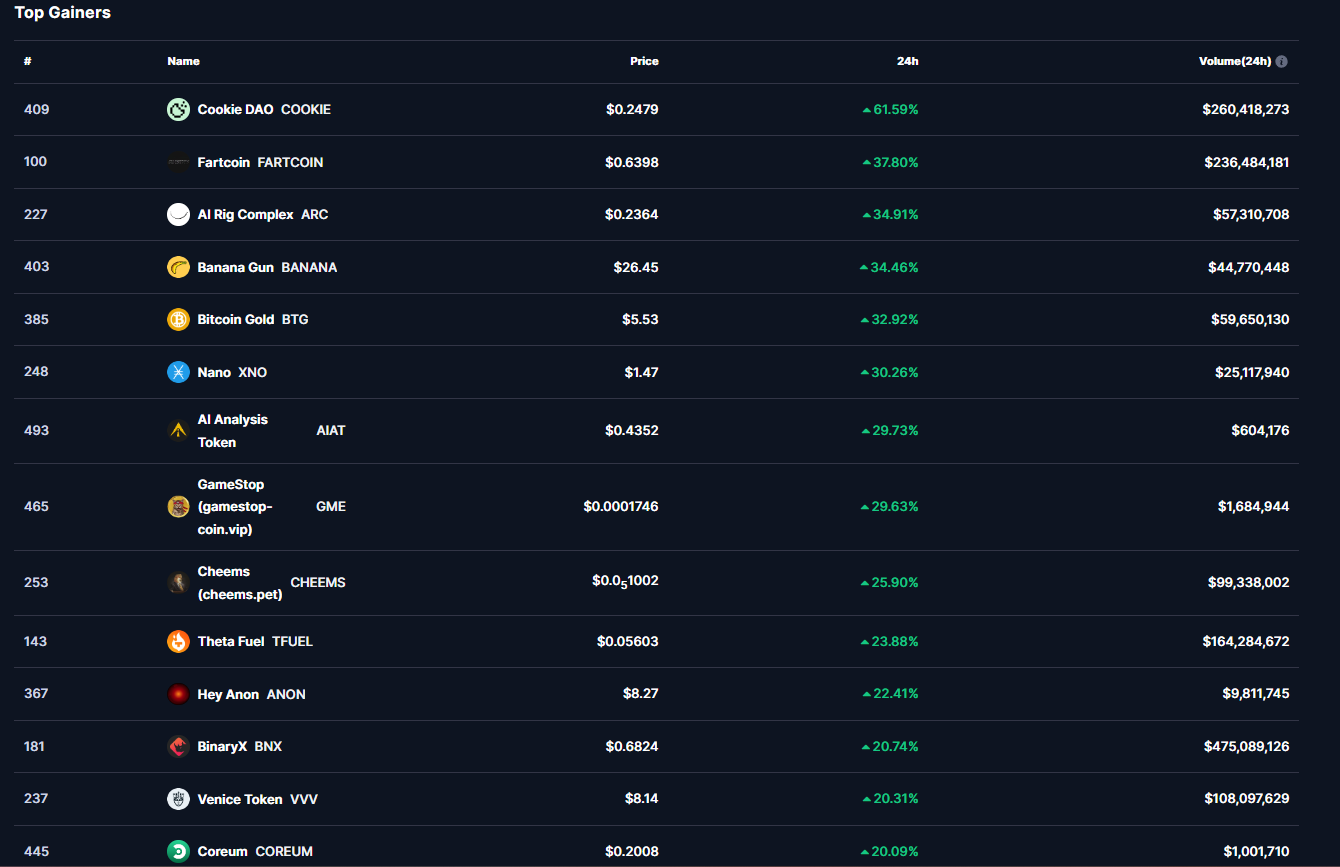Open the Bitcoin Gold coin page
Screen dimensions: 1340x867
pos(236,320)
